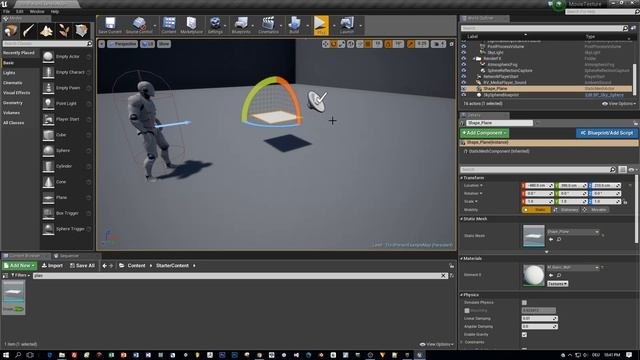Browse to material asset magnifier icon
Image resolution: width=640 pixels, height=360 pixels.
559,276
